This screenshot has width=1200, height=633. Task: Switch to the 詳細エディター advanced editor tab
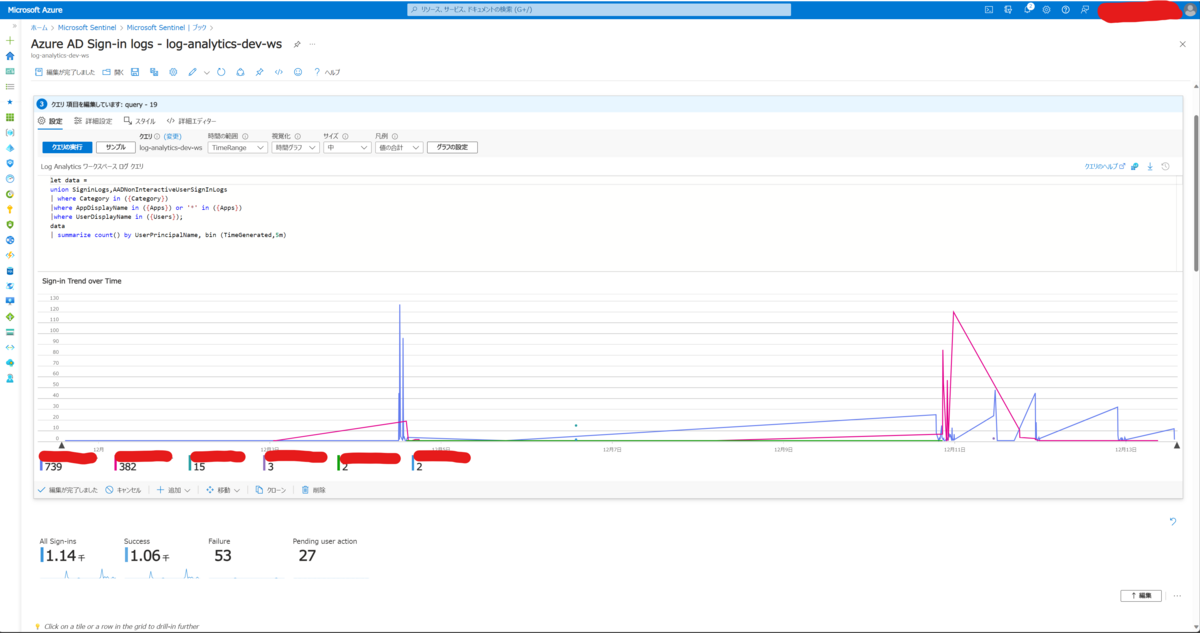[x=191, y=121]
